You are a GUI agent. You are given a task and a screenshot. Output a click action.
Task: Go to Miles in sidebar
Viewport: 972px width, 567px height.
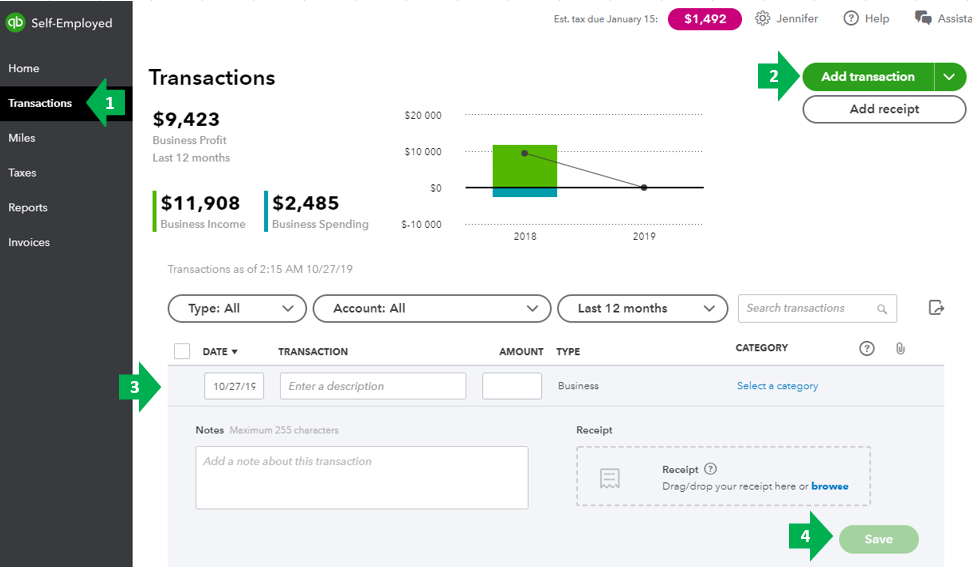coord(22,138)
